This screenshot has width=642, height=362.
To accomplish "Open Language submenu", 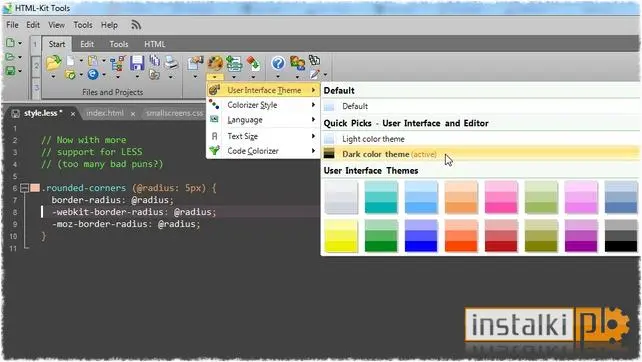I will pyautogui.click(x=263, y=120).
